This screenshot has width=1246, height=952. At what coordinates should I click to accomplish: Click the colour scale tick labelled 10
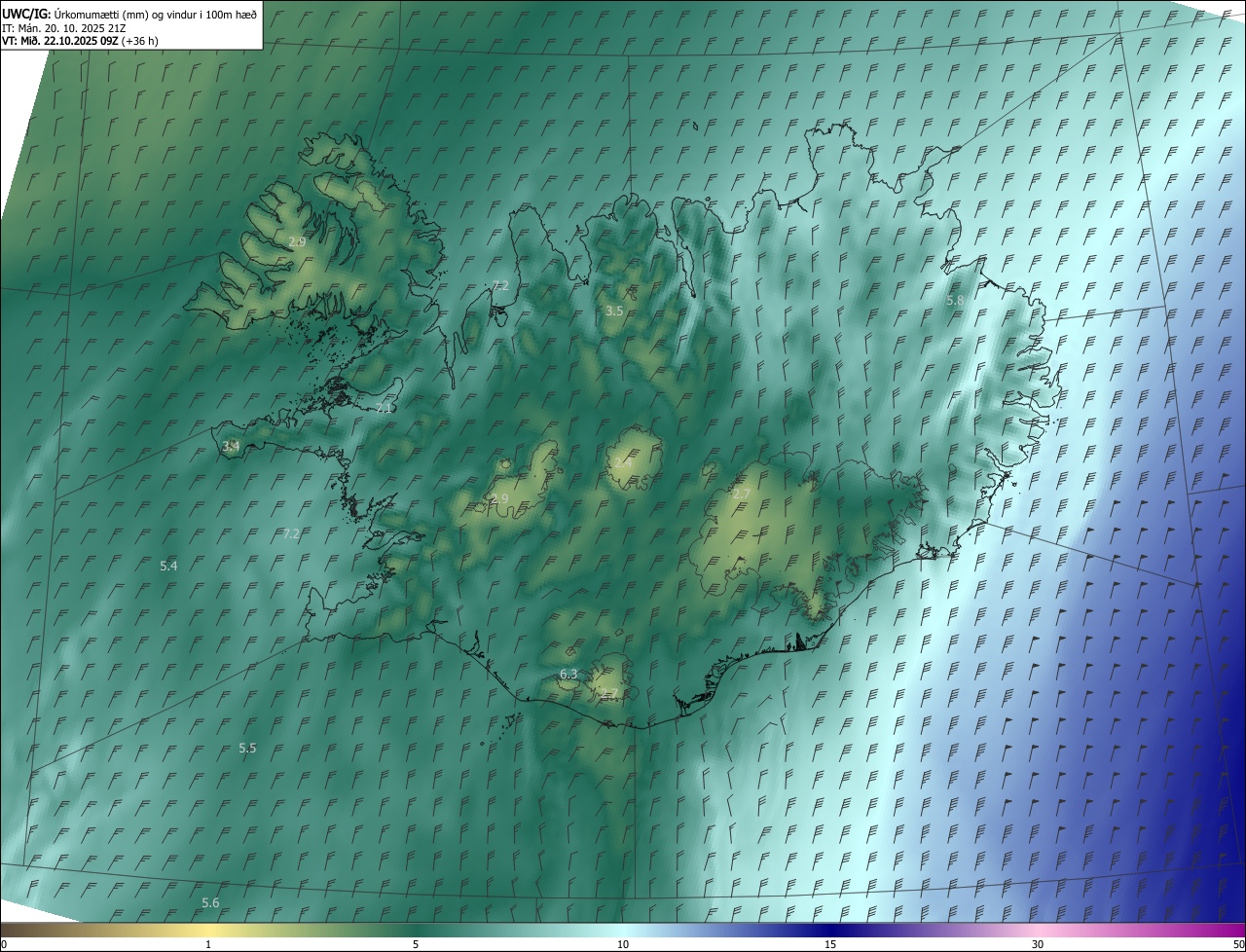point(623,944)
